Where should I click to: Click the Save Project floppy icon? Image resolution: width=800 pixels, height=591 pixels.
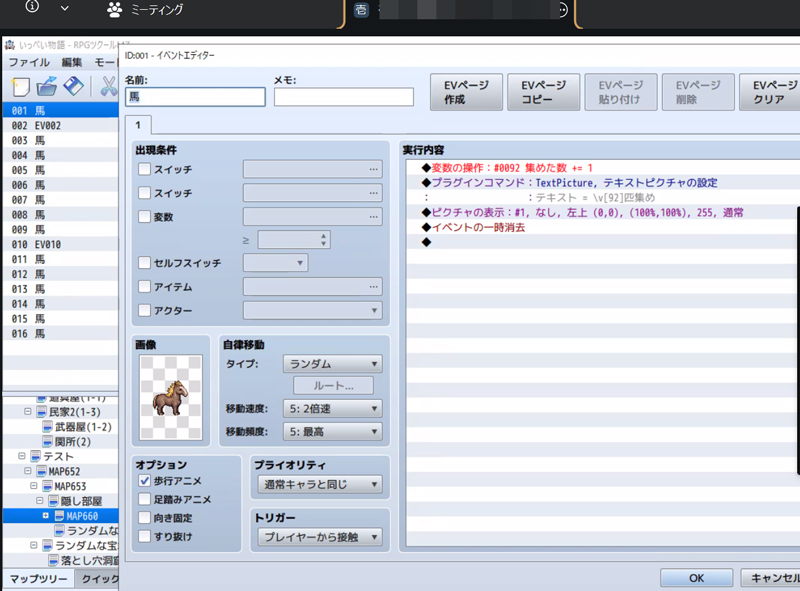click(73, 87)
